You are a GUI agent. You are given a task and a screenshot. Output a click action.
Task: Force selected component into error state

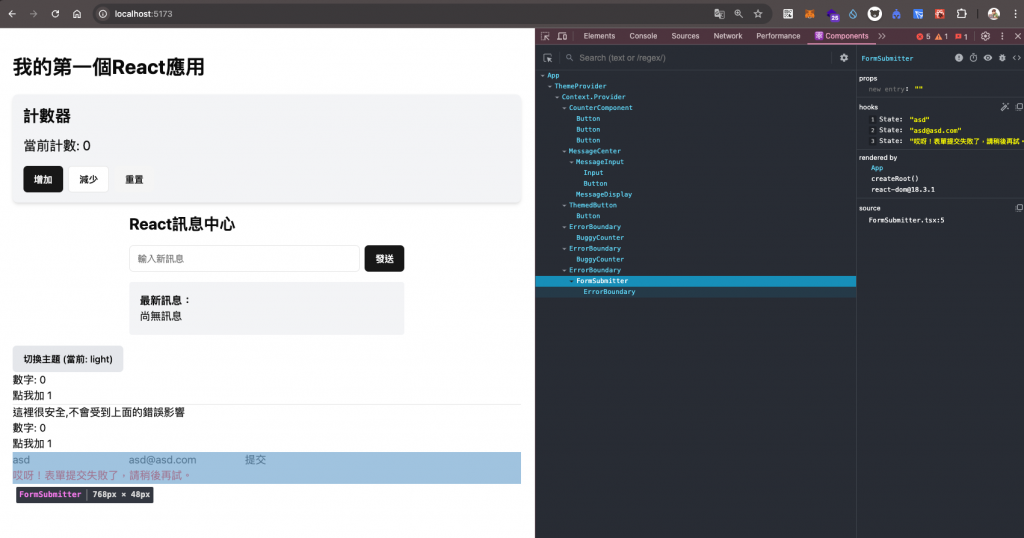[959, 58]
